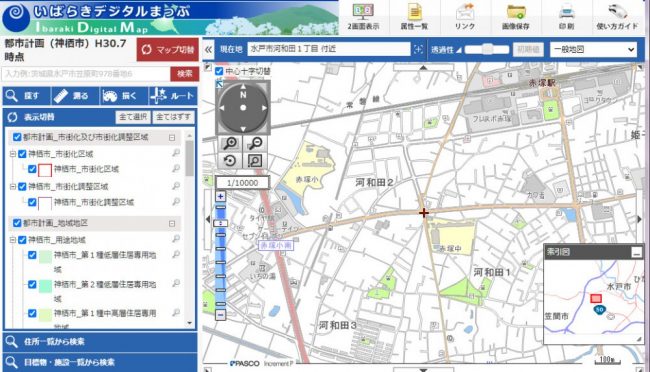Toggle 都市計画_市街化及び市街化調整区域 checkbox

(17, 137)
